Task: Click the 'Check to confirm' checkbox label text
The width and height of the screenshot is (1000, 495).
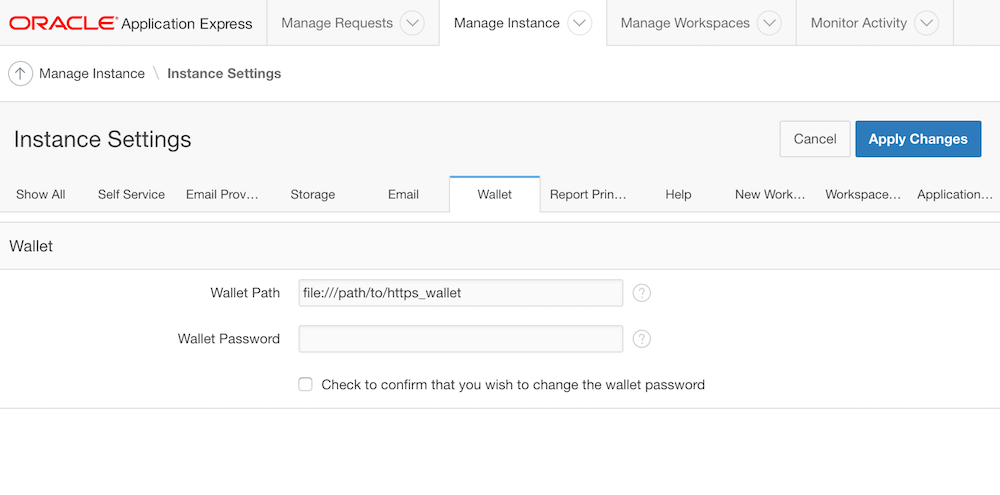Action: tap(513, 385)
